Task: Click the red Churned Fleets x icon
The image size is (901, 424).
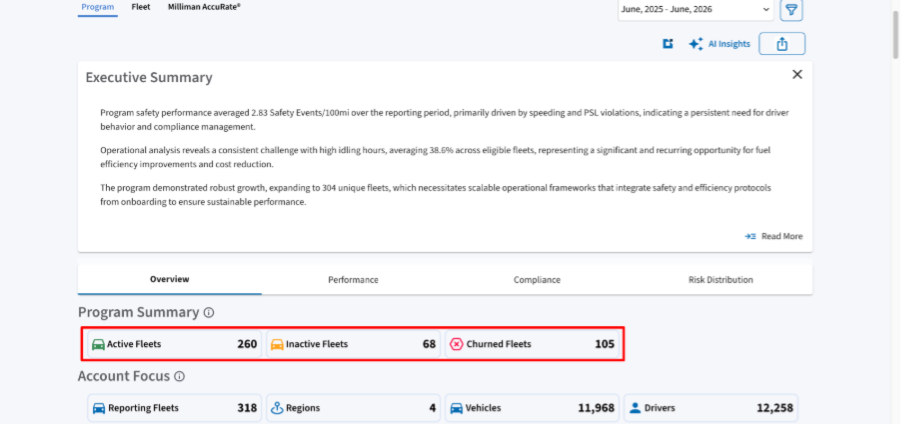Action: pos(456,344)
